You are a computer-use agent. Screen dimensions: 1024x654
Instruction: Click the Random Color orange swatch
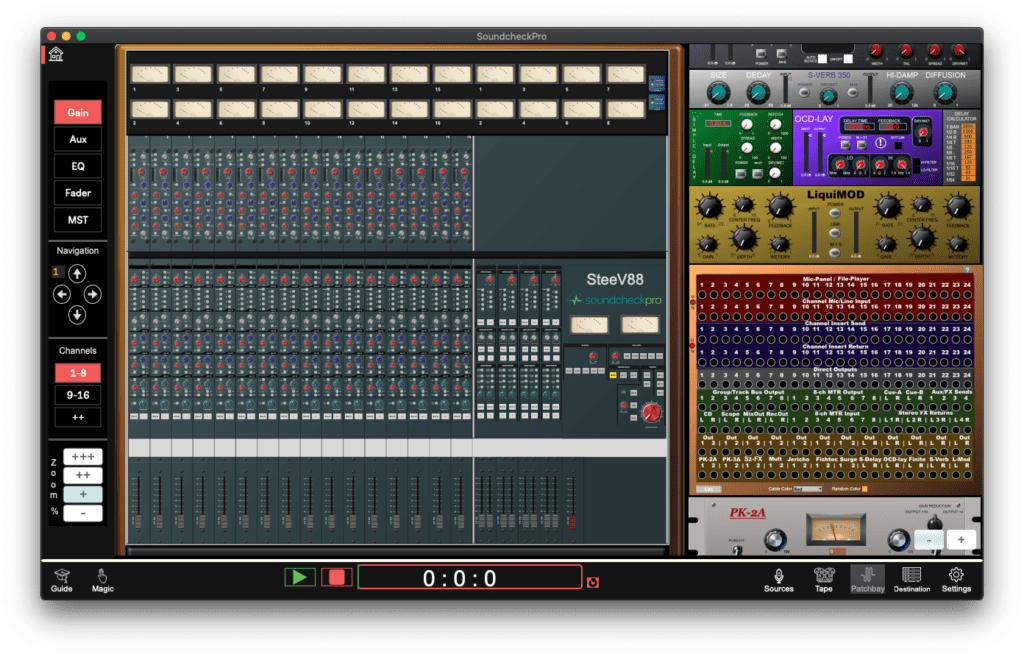coord(865,489)
